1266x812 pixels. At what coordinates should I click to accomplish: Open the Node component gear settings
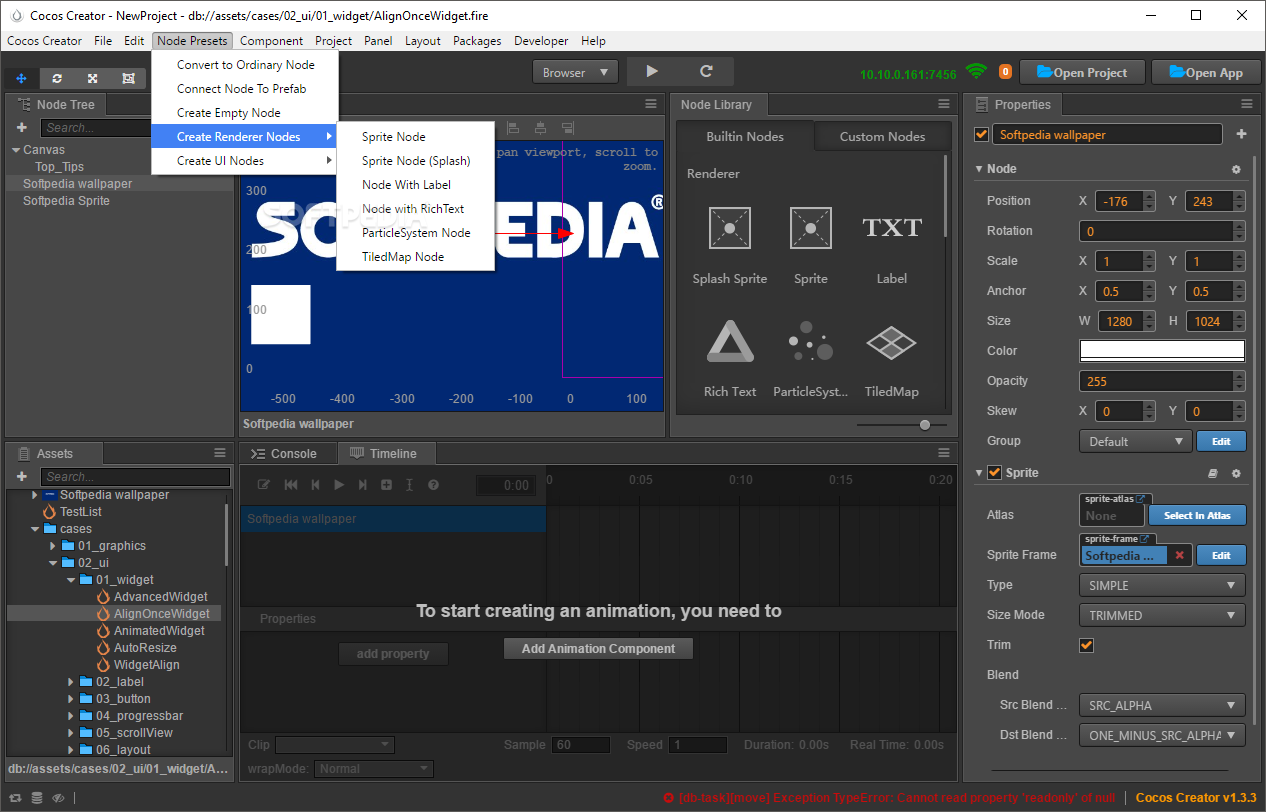pos(1236,170)
